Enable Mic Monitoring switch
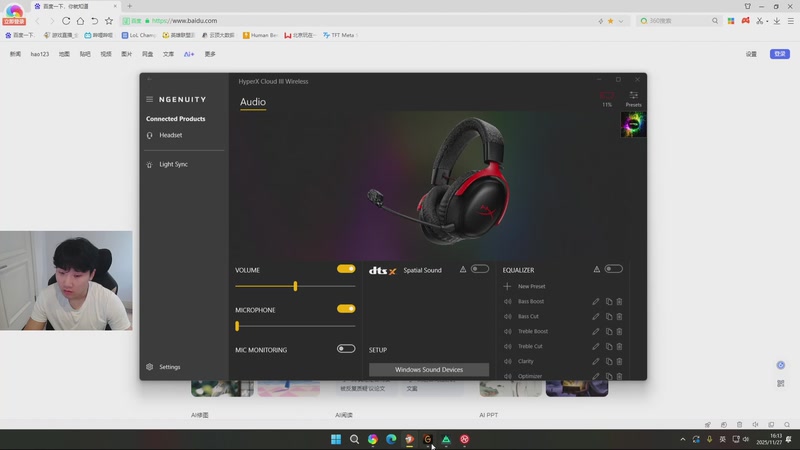The image size is (800, 450). click(346, 349)
